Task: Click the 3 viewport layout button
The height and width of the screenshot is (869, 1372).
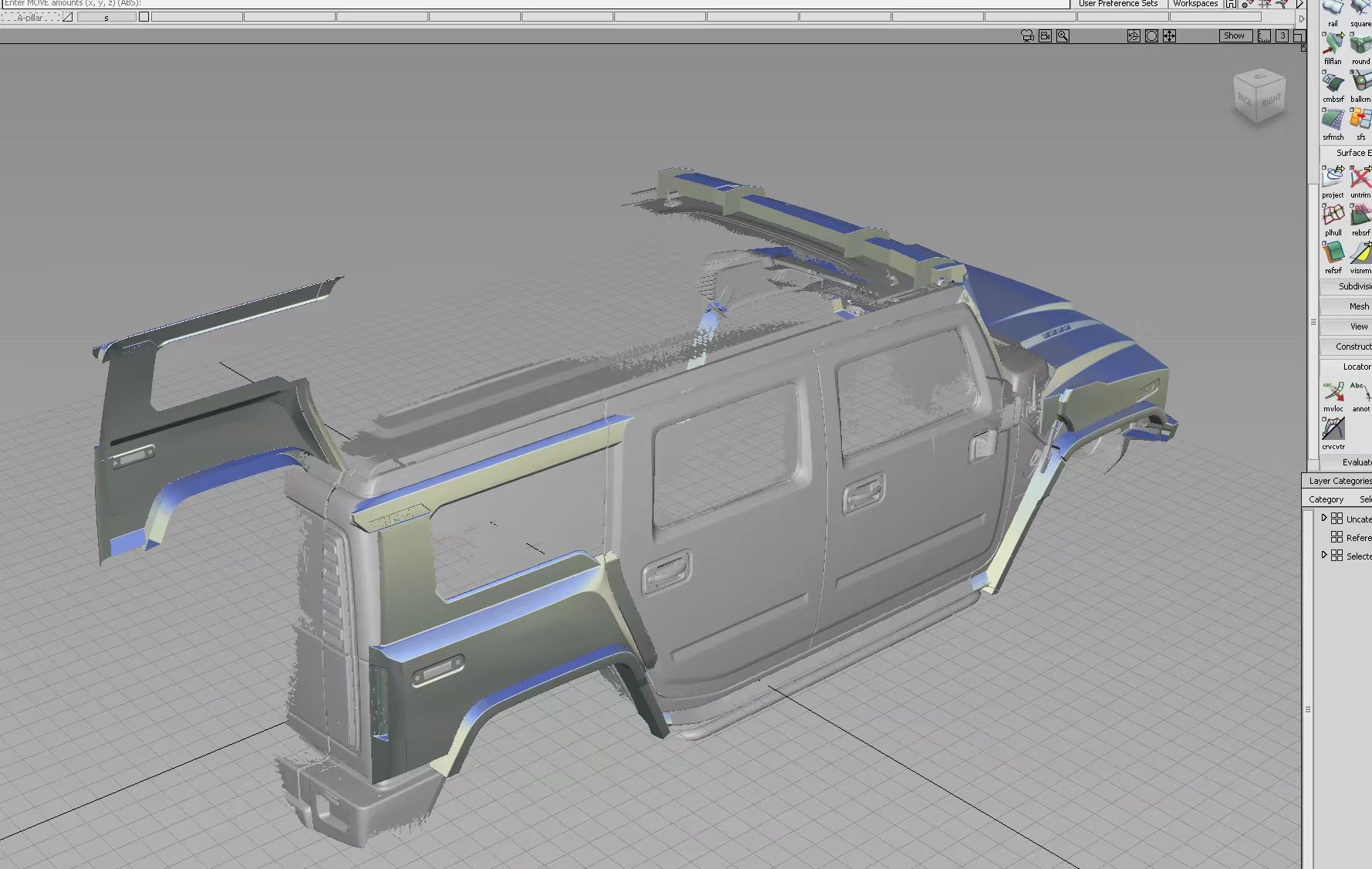Action: [x=1282, y=36]
